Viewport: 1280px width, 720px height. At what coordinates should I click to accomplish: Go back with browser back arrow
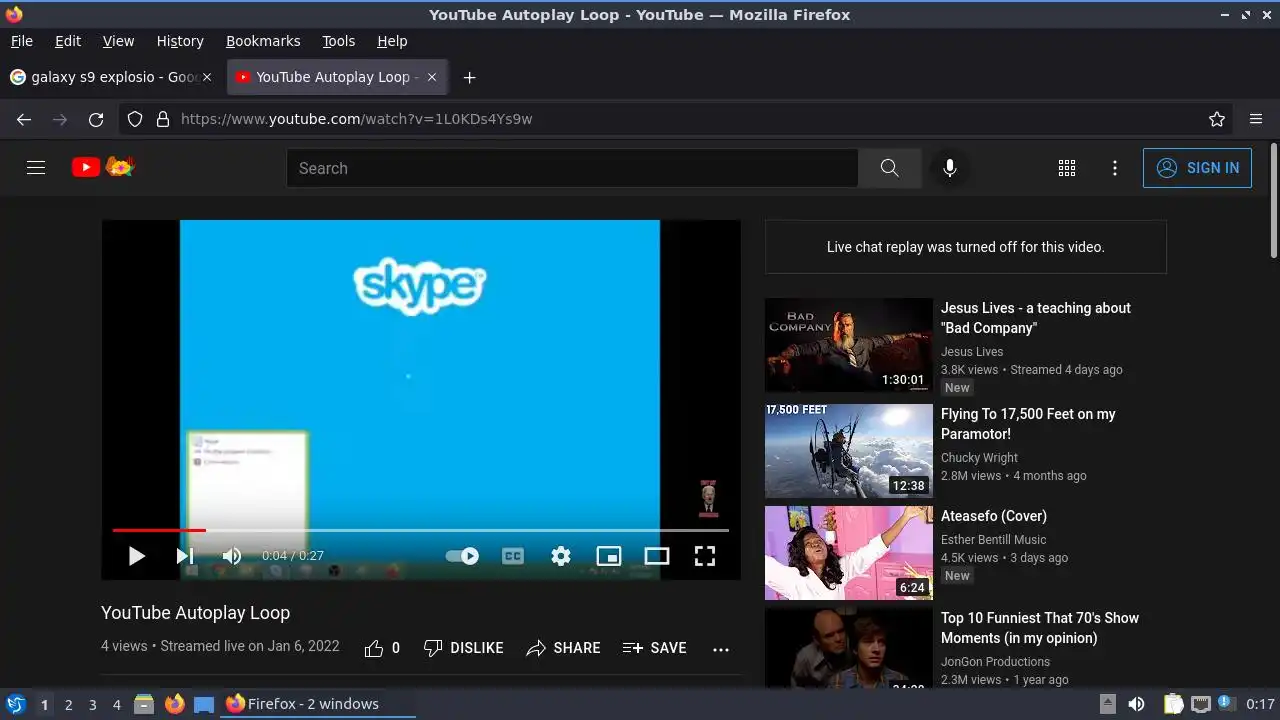[x=24, y=119]
